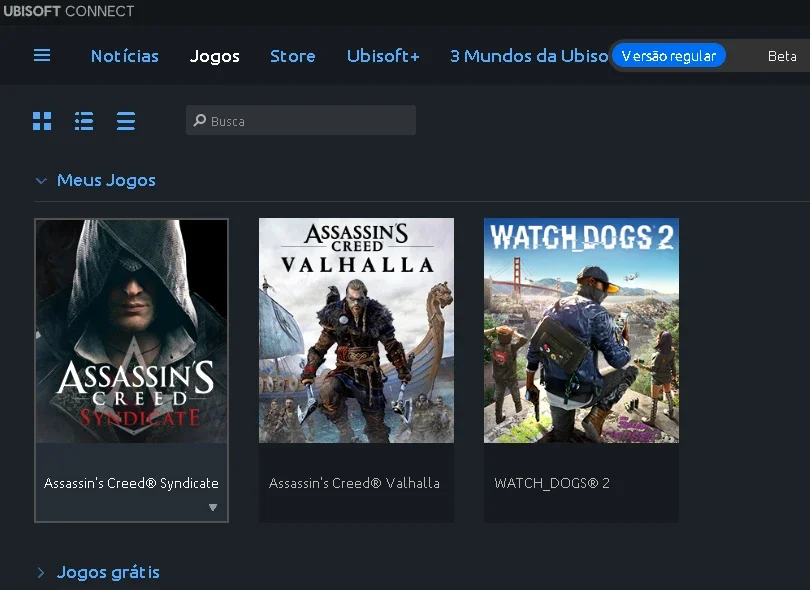This screenshot has width=810, height=590.
Task: Collapse the Meus Jogos section chevron
Action: [x=41, y=181]
